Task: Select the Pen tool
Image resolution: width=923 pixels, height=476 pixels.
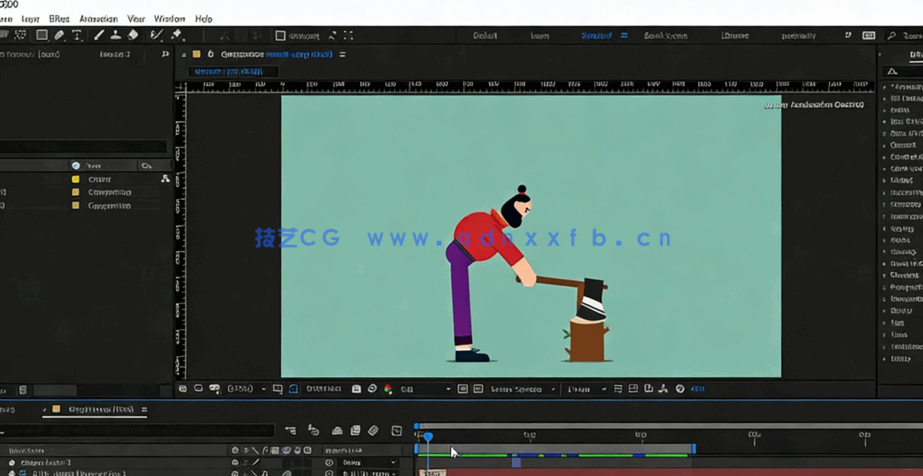Action: (x=59, y=35)
